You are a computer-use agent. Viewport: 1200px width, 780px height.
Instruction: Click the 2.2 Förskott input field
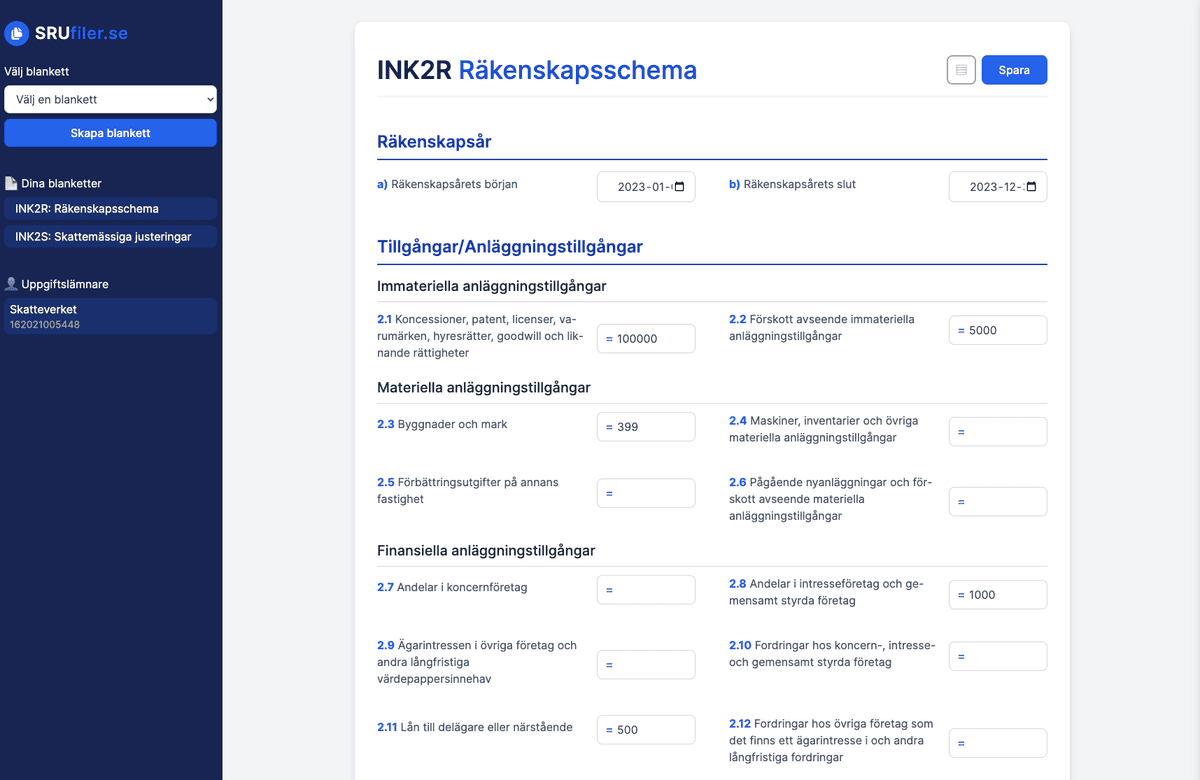tap(997, 329)
